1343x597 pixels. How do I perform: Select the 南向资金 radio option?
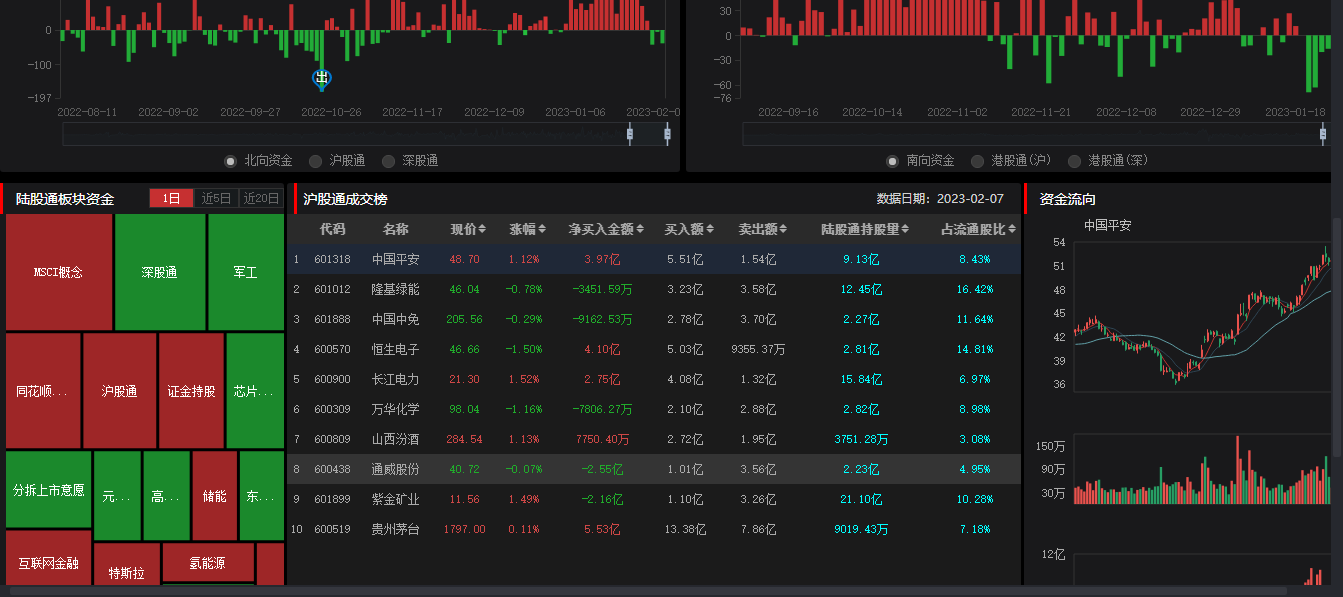pyautogui.click(x=892, y=160)
